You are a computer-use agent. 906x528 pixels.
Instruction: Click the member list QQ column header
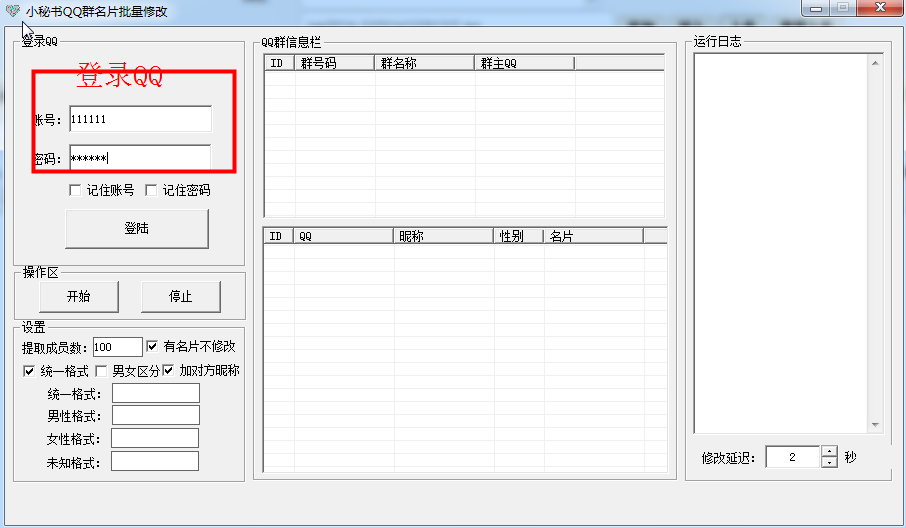point(344,236)
